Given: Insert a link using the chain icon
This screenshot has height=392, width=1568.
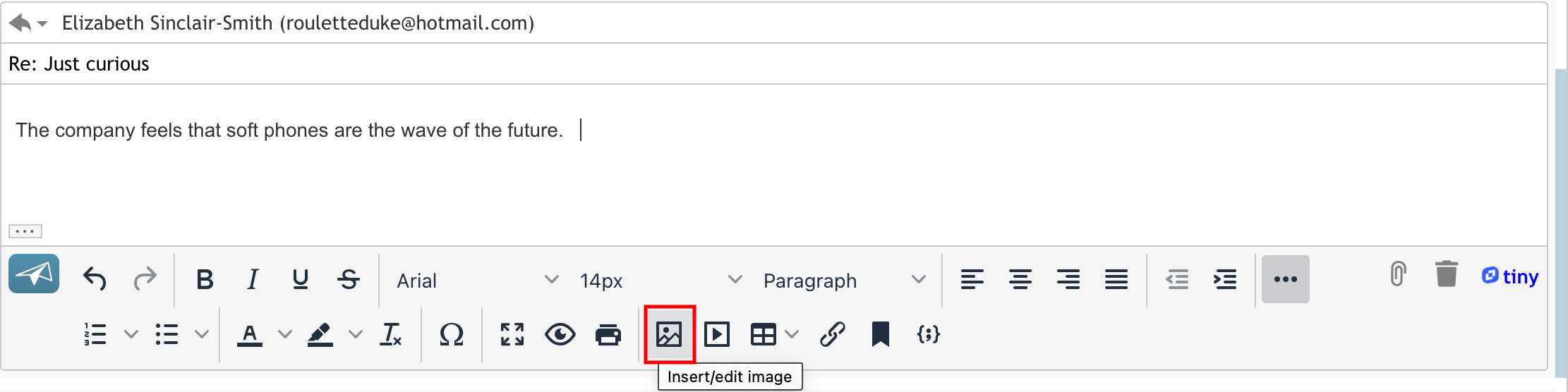Looking at the screenshot, I should point(833,334).
